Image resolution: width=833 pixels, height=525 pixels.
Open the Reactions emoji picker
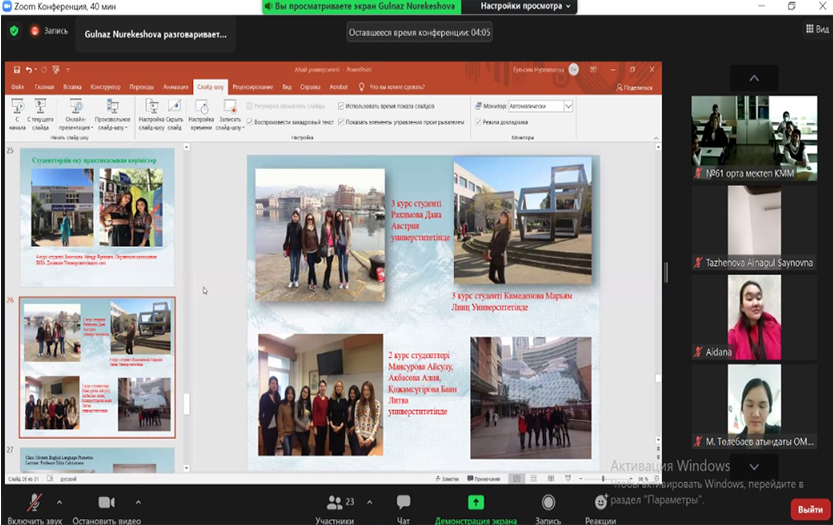click(x=601, y=502)
